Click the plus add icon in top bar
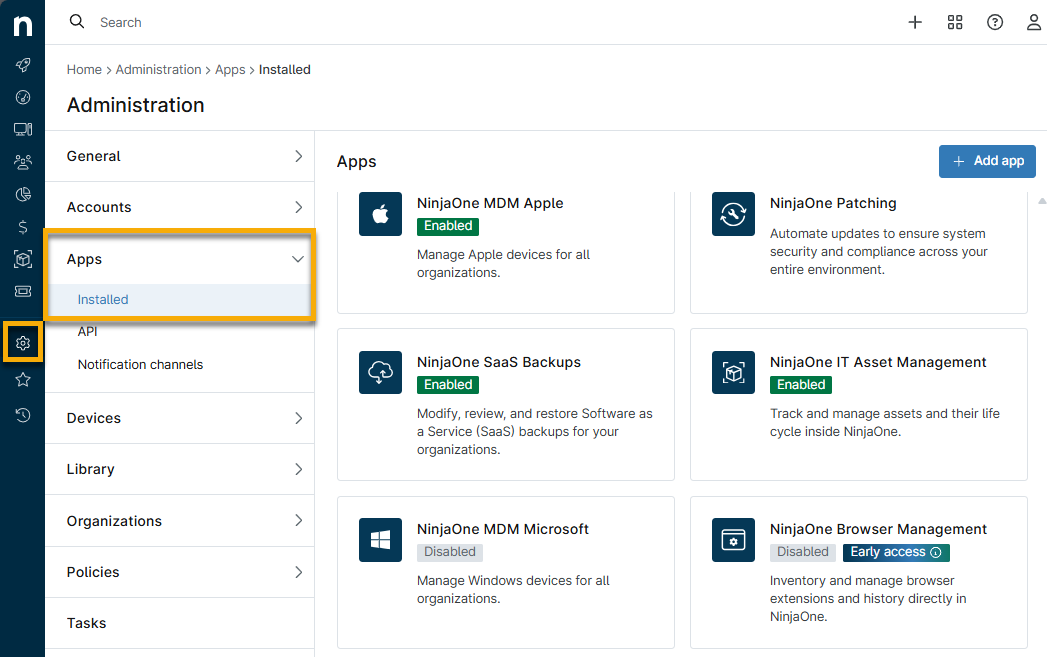The width and height of the screenshot is (1047, 657). (x=915, y=22)
